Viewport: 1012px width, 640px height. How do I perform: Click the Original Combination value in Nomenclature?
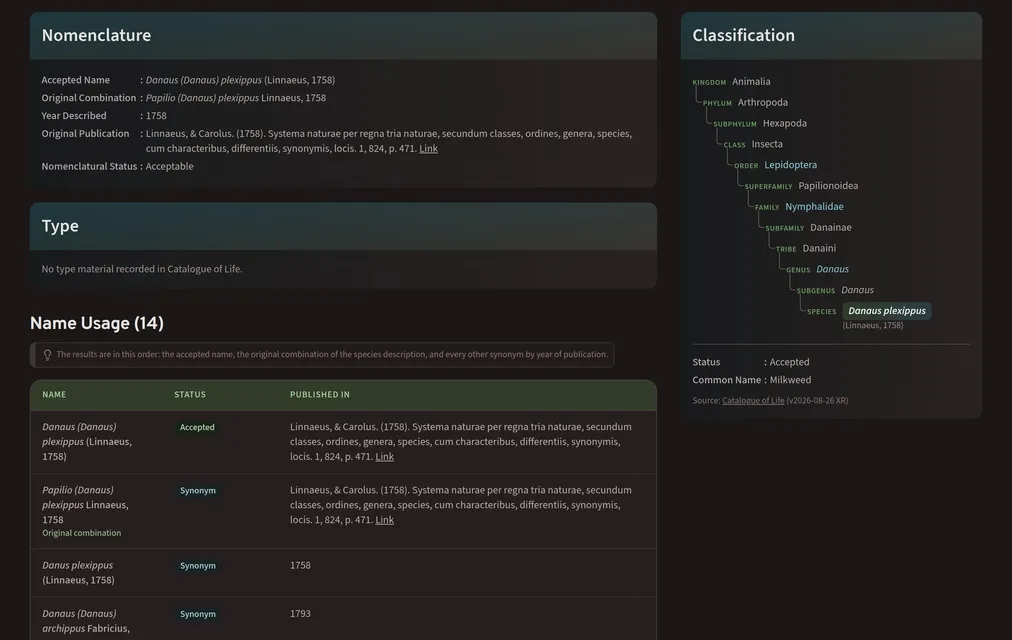pyautogui.click(x=236, y=98)
